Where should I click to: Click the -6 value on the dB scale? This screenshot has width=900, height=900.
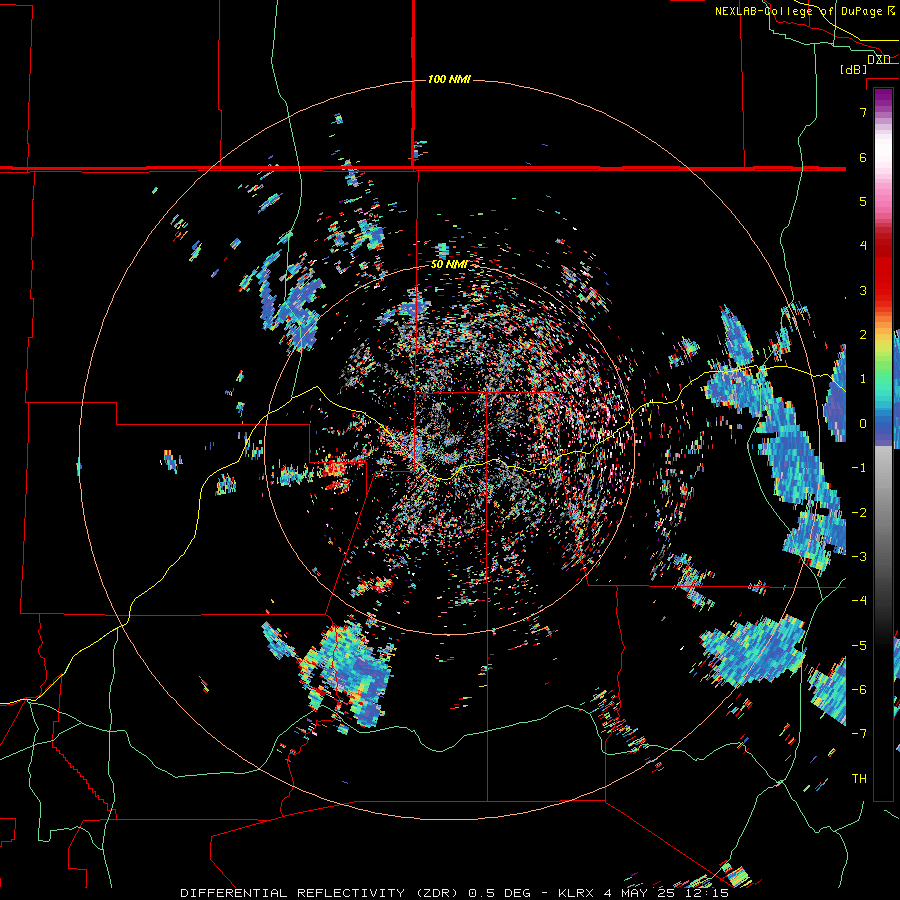(x=859, y=690)
